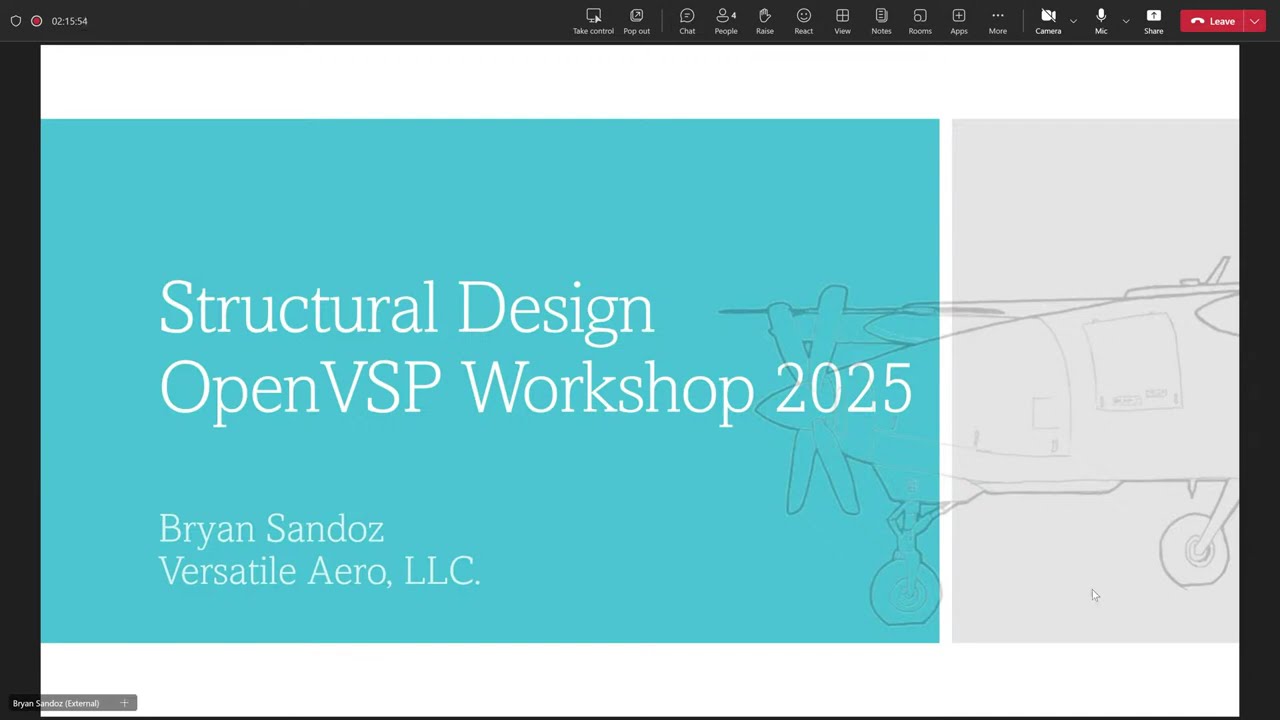Click the plus icon beside presenter name
Image resolution: width=1280 pixels, height=720 pixels.
coord(124,703)
